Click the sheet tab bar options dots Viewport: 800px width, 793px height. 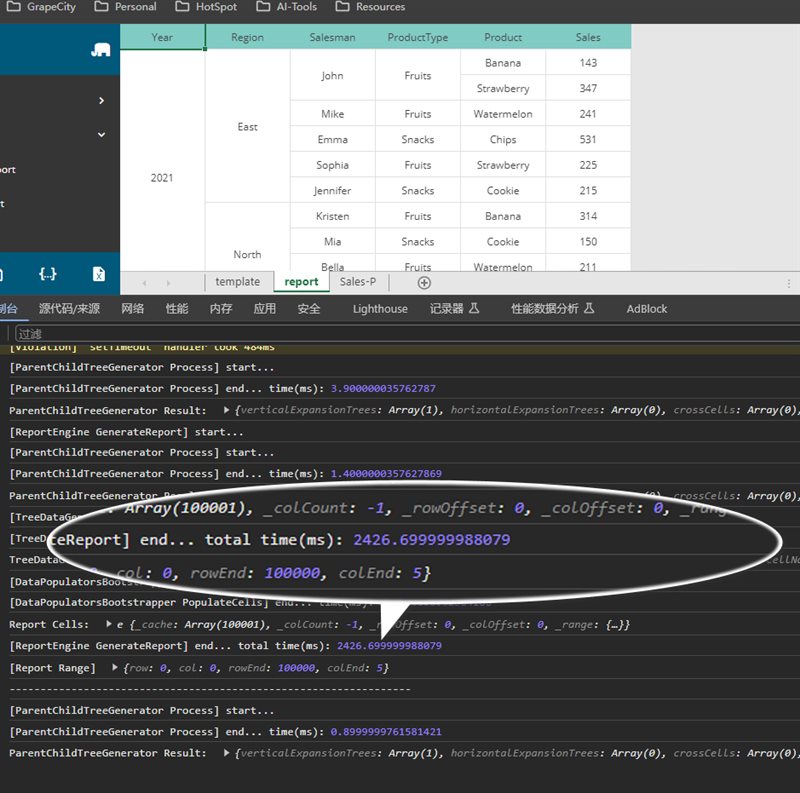click(788, 283)
